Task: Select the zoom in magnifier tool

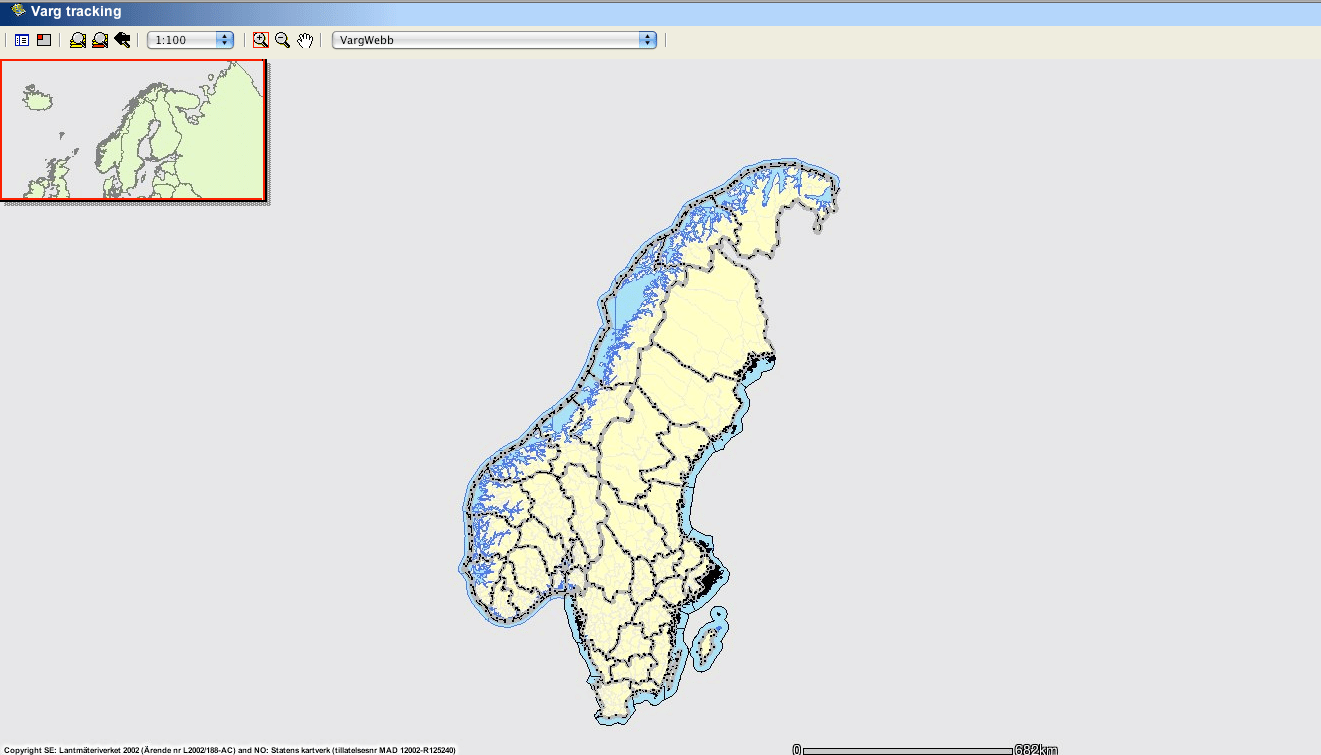Action: 261,40
